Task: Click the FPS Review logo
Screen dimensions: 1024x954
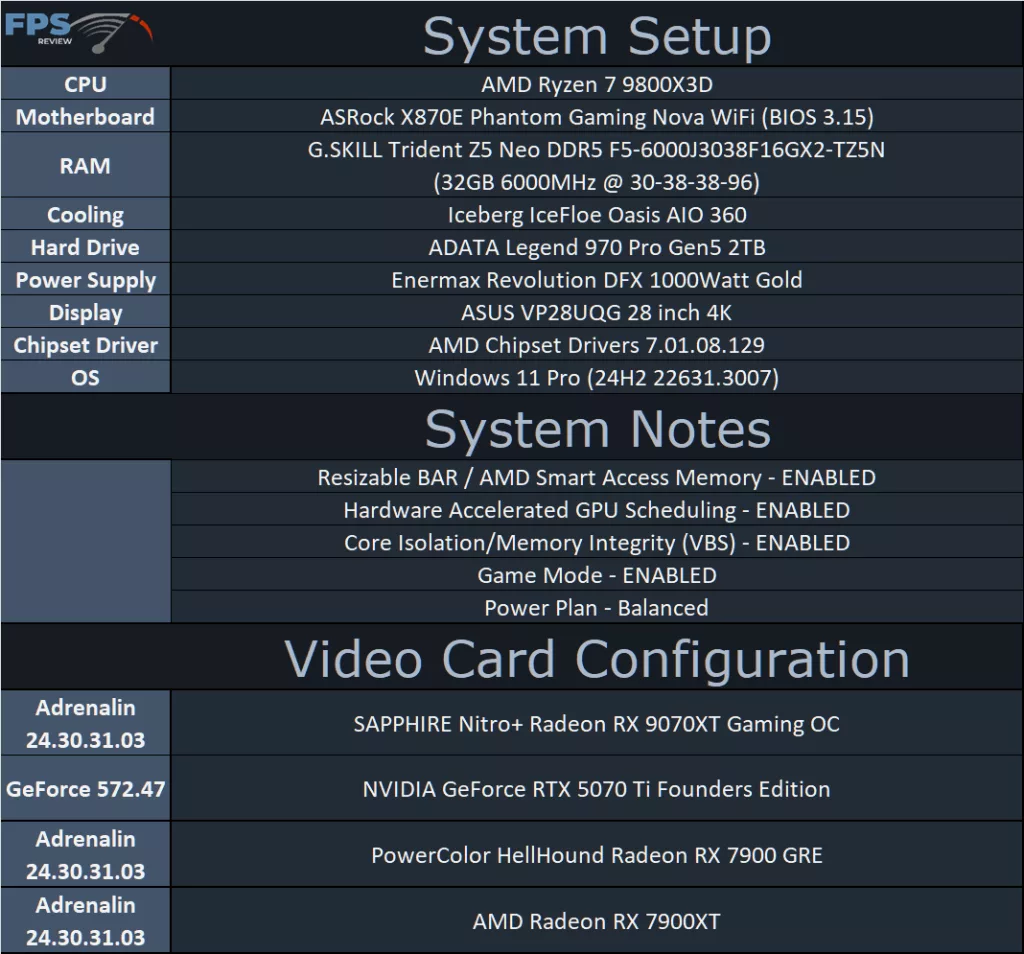Action: point(78,32)
